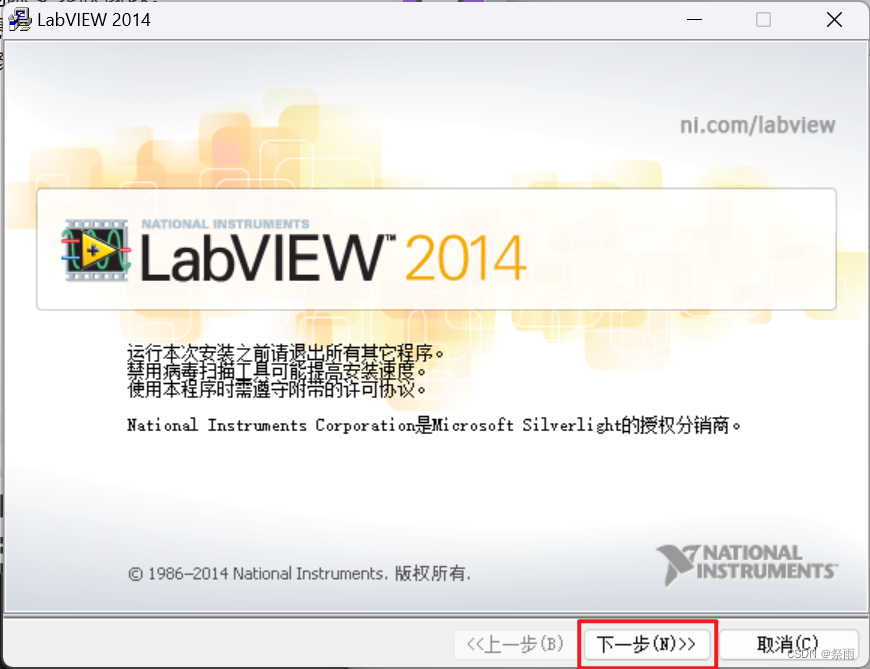The height and width of the screenshot is (669, 870).
Task: Click the text '运行本次安装之前请退出所有其它程序。'
Action: point(286,352)
